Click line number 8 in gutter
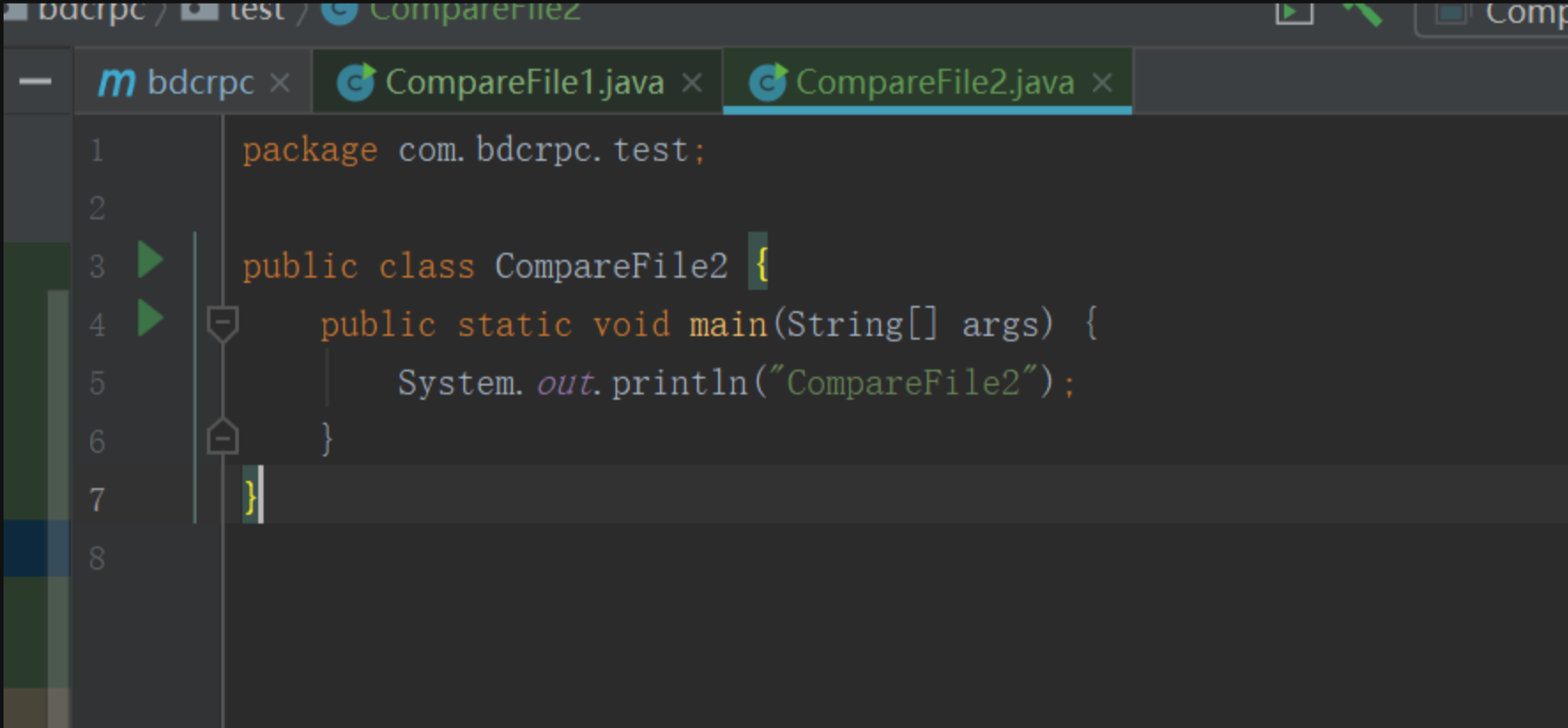1568x728 pixels. (97, 559)
